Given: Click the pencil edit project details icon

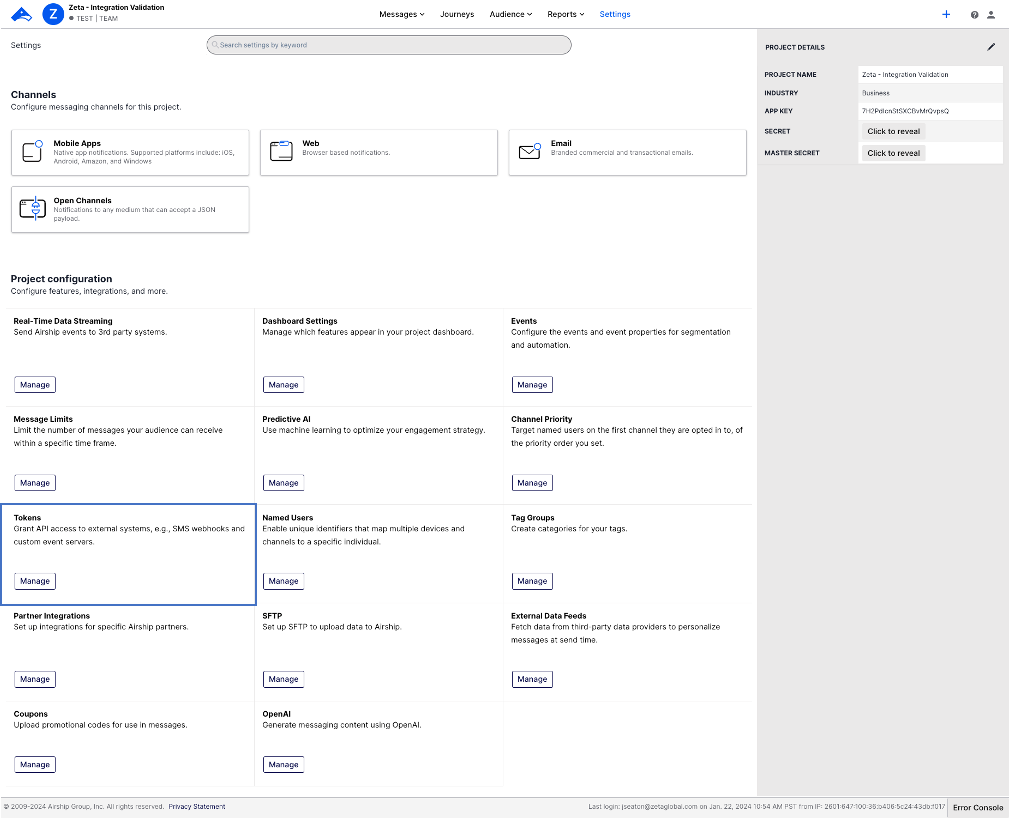Looking at the screenshot, I should [x=991, y=47].
